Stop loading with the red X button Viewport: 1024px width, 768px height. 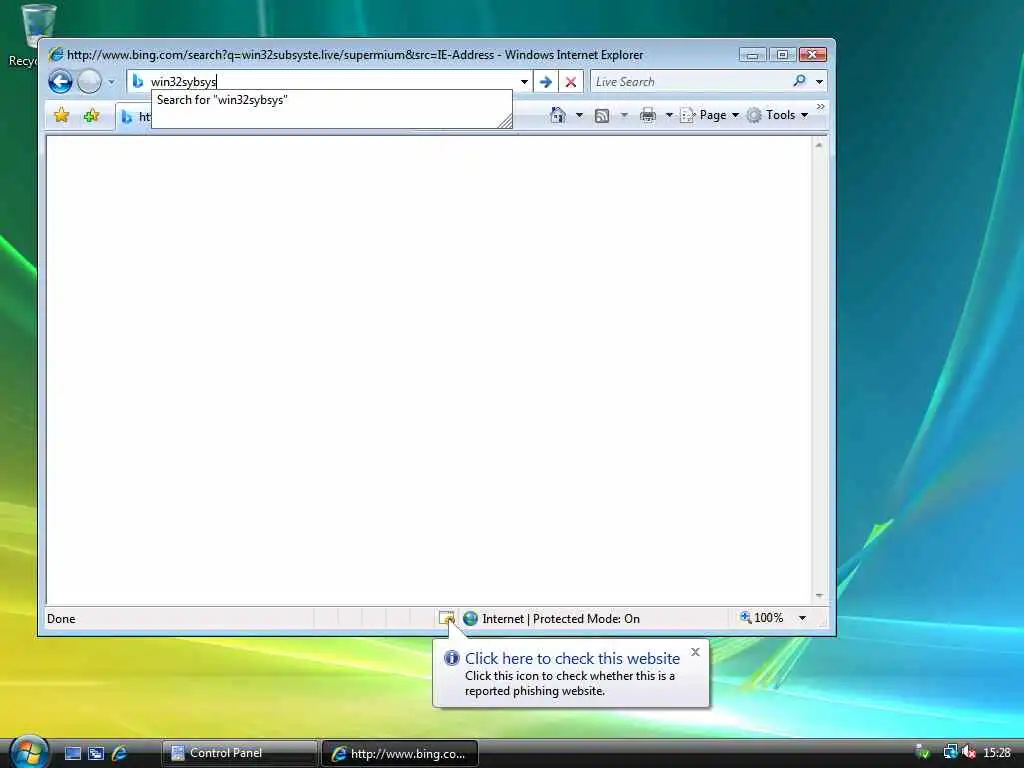571,82
